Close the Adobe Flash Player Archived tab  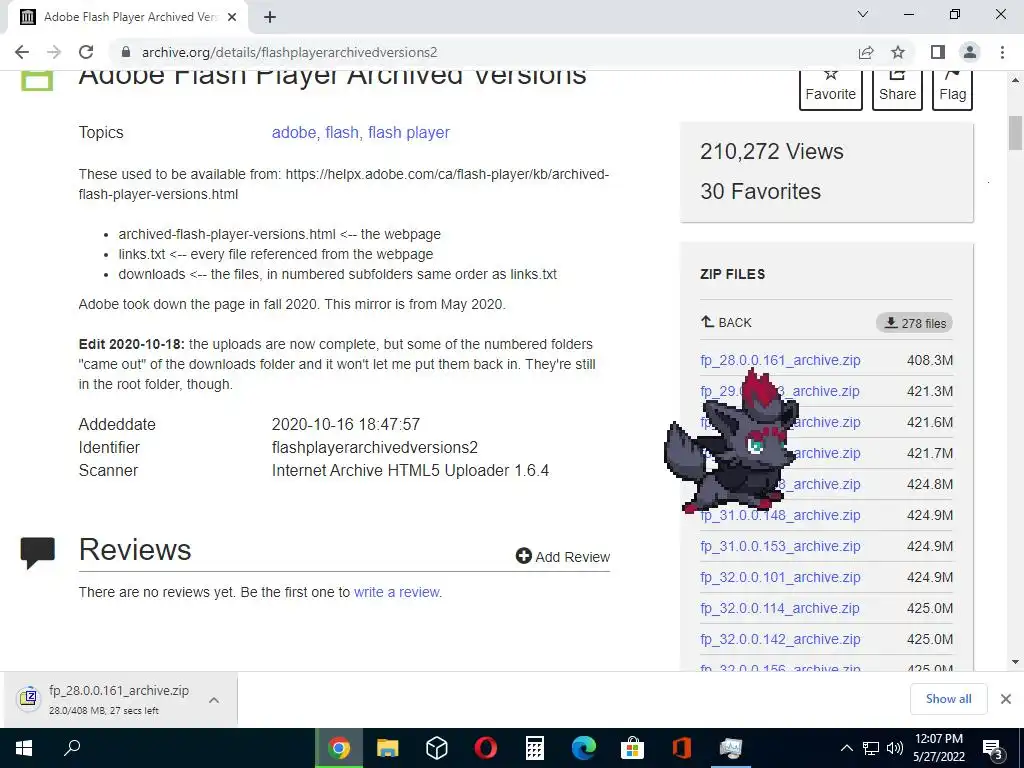pos(232,17)
